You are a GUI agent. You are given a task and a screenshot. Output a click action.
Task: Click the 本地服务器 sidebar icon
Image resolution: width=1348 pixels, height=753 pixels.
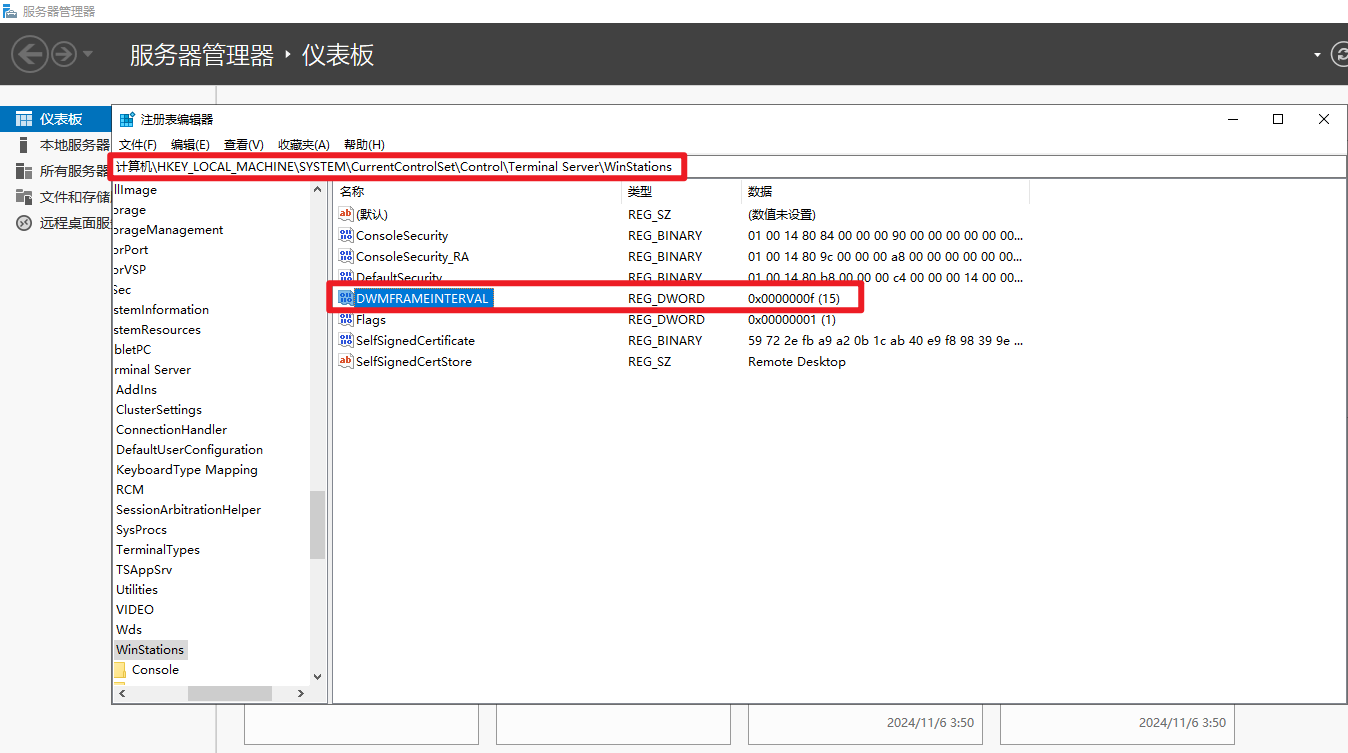pyautogui.click(x=24, y=145)
